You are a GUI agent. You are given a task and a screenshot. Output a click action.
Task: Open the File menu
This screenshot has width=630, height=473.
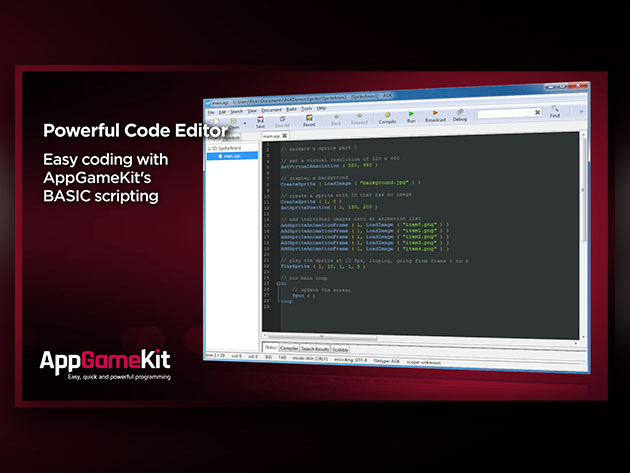coord(209,111)
